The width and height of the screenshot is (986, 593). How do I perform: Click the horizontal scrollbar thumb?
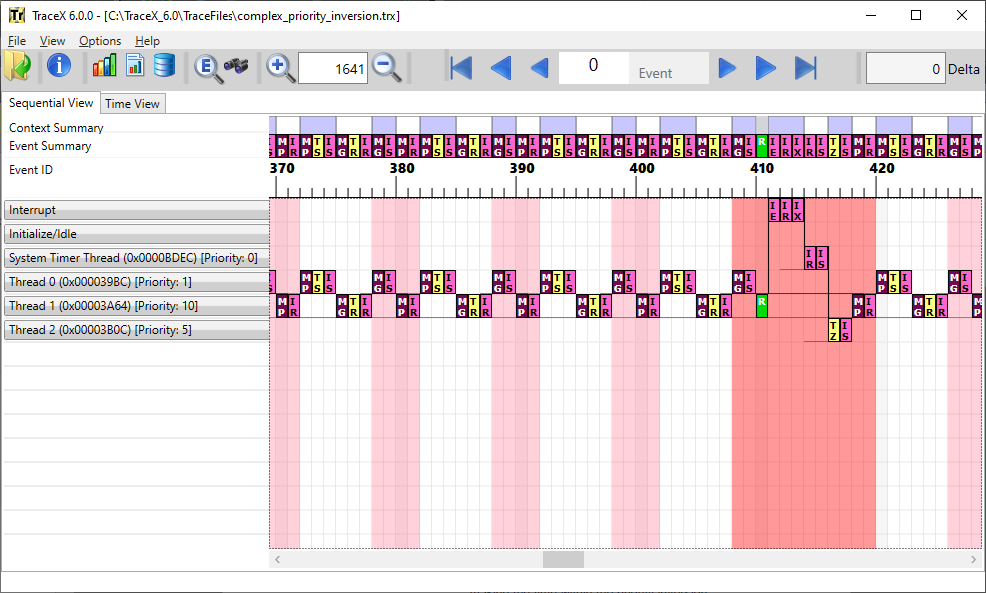click(x=563, y=560)
